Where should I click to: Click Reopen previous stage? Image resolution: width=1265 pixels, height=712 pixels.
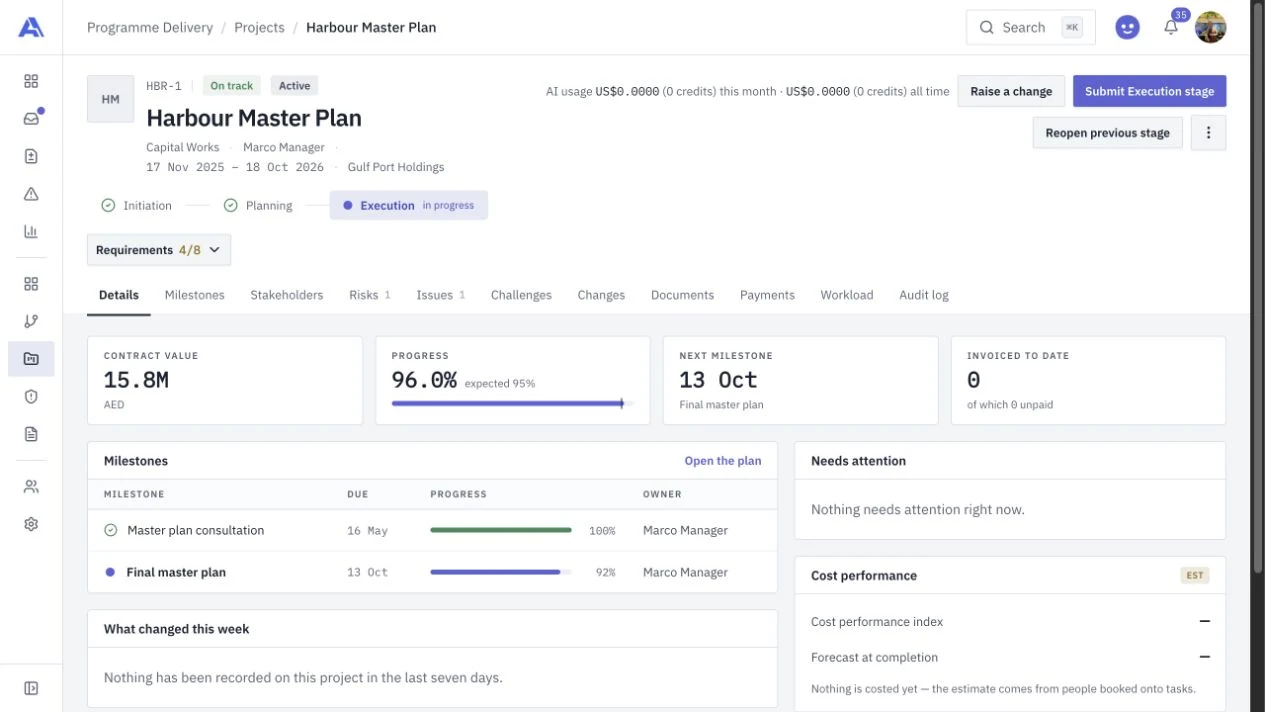pos(1107,133)
